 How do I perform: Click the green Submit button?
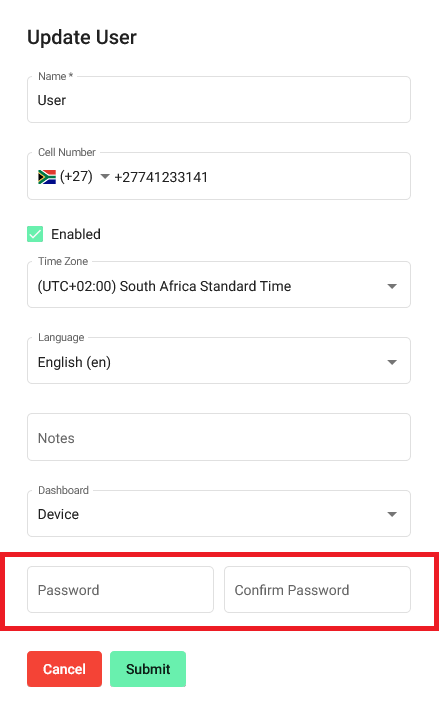tap(148, 669)
